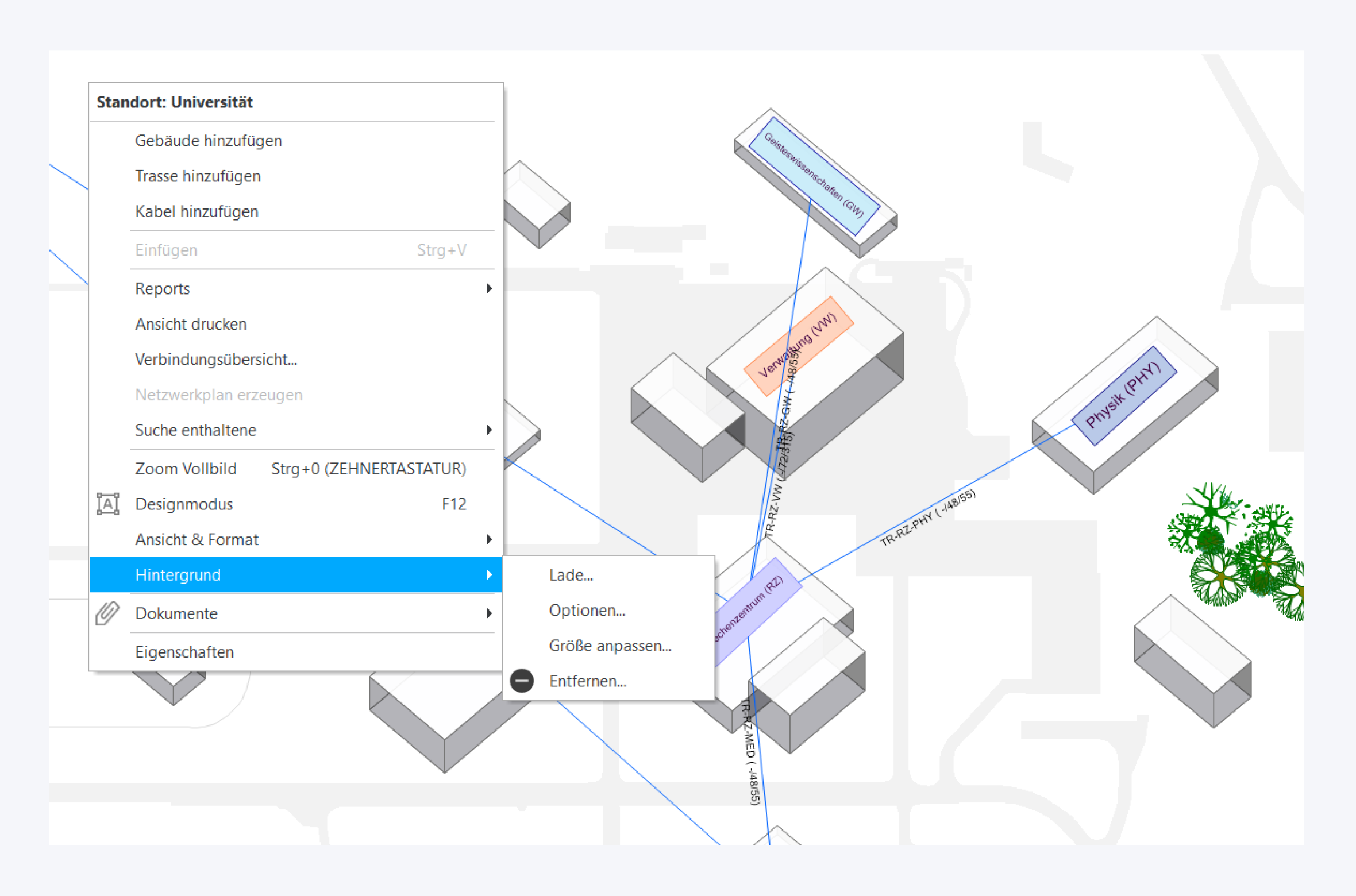The height and width of the screenshot is (896, 1356).
Task: Click the Entfernen minus circle icon
Action: coord(522,681)
